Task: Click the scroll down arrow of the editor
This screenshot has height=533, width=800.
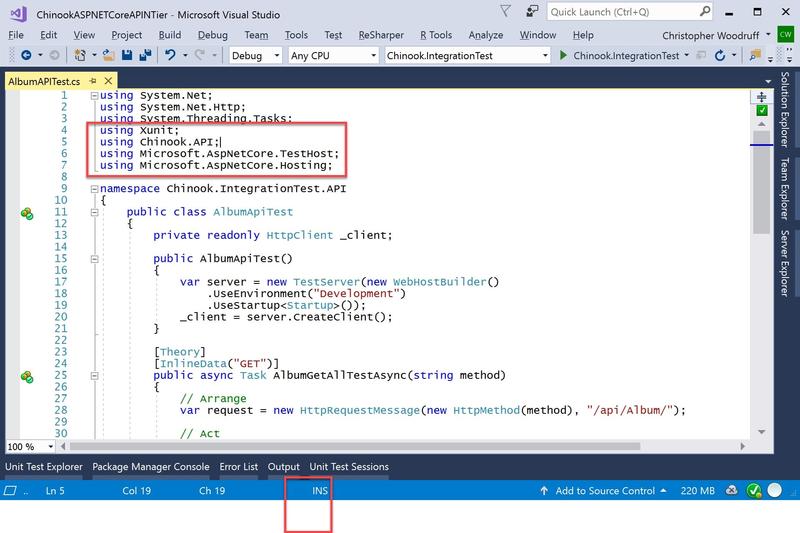Action: (x=761, y=432)
